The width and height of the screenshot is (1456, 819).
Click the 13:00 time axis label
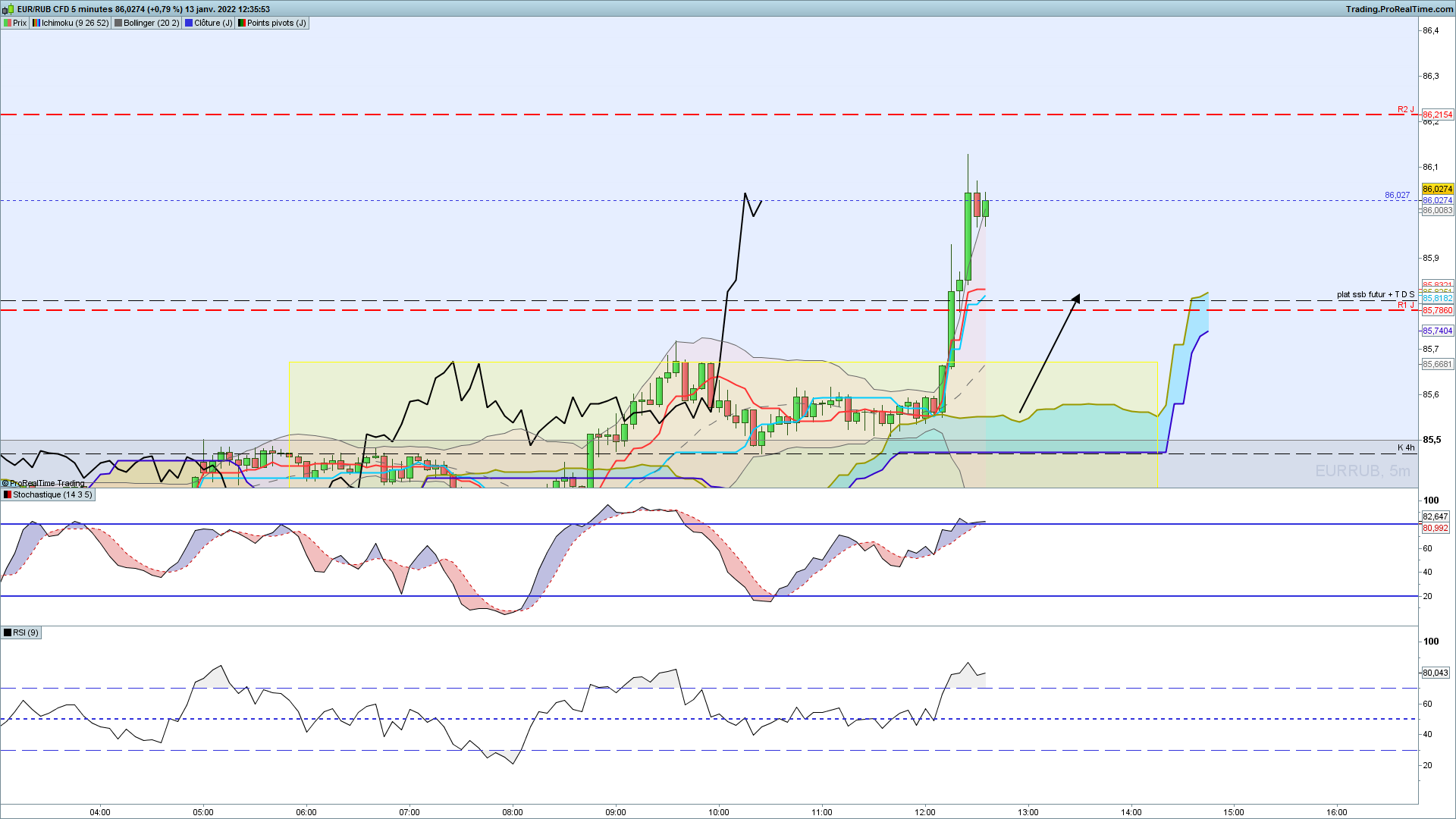[x=1028, y=812]
